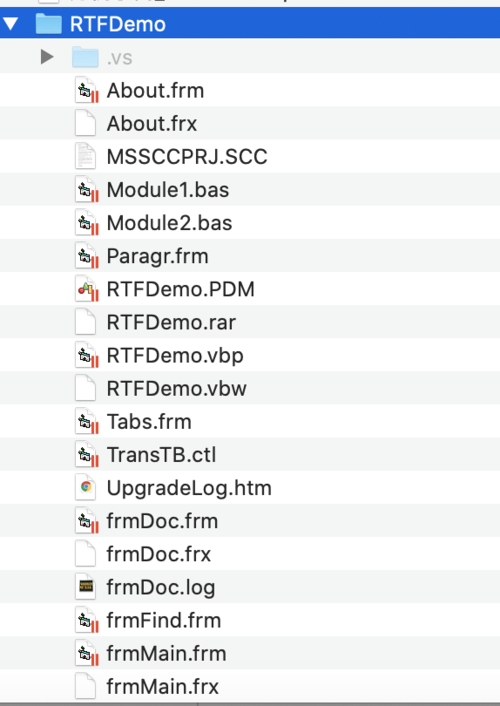Select the RTFDemo folder icon
The height and width of the screenshot is (706, 500).
[x=49, y=23]
